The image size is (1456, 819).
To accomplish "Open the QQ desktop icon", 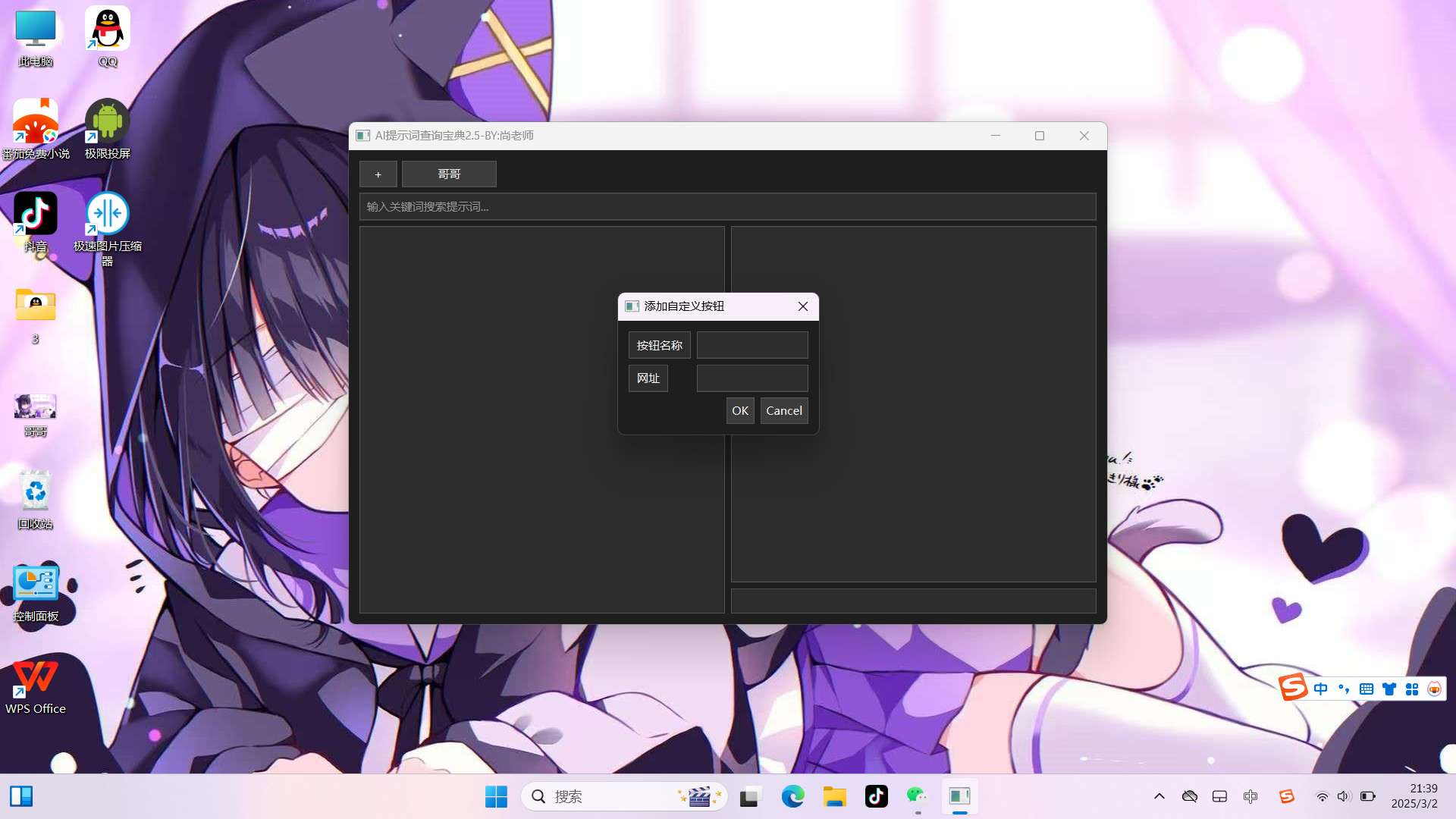I will 108,38.
